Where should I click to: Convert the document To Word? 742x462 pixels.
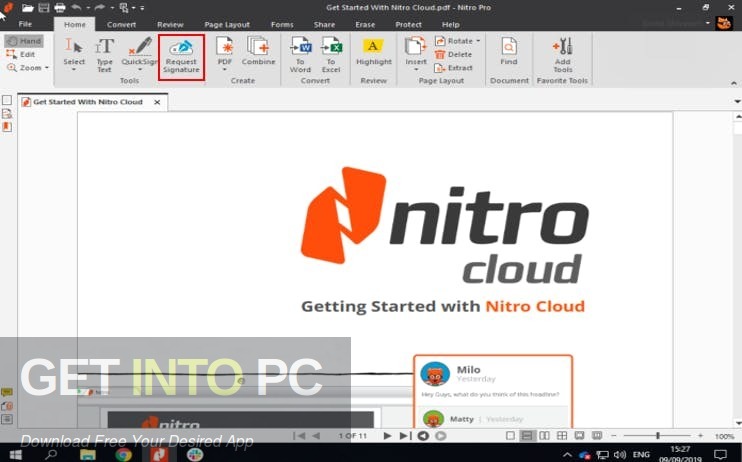click(x=300, y=54)
